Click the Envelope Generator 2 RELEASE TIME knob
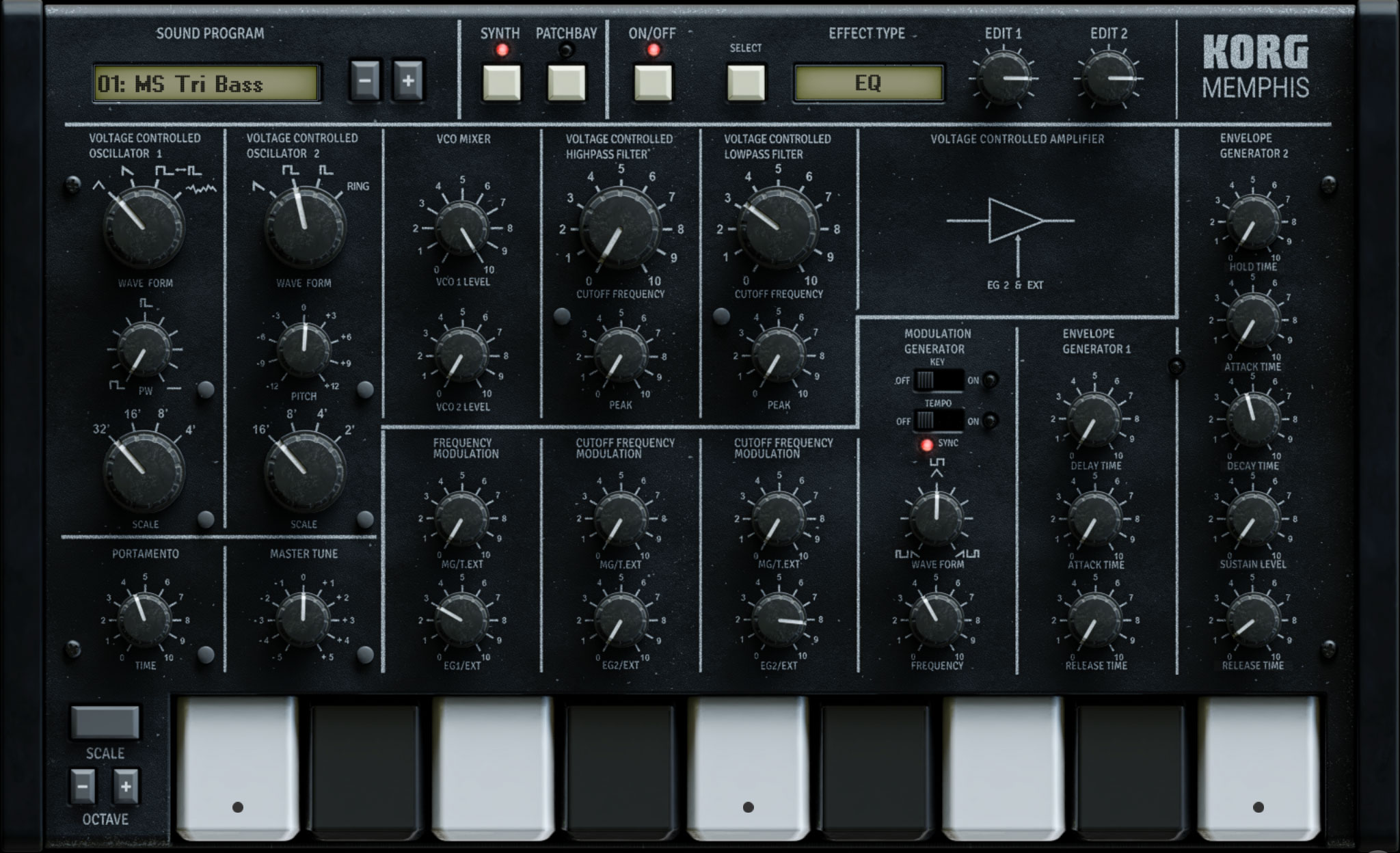1400x853 pixels. tap(1253, 620)
